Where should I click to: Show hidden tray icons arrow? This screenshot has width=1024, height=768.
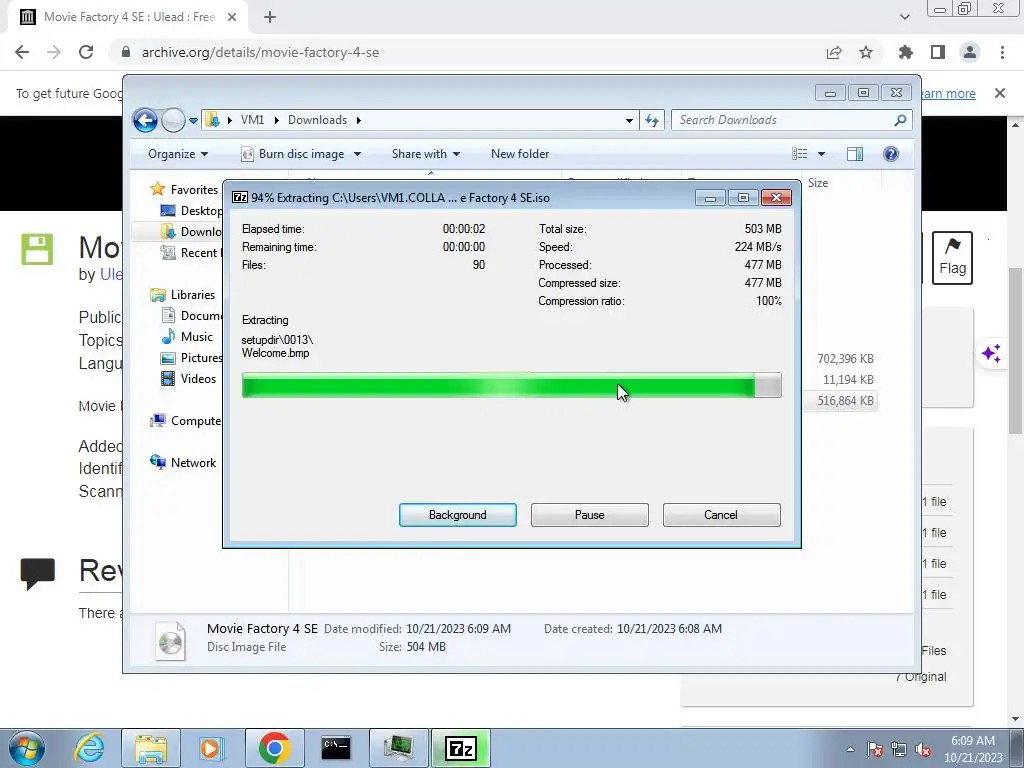click(x=850, y=749)
